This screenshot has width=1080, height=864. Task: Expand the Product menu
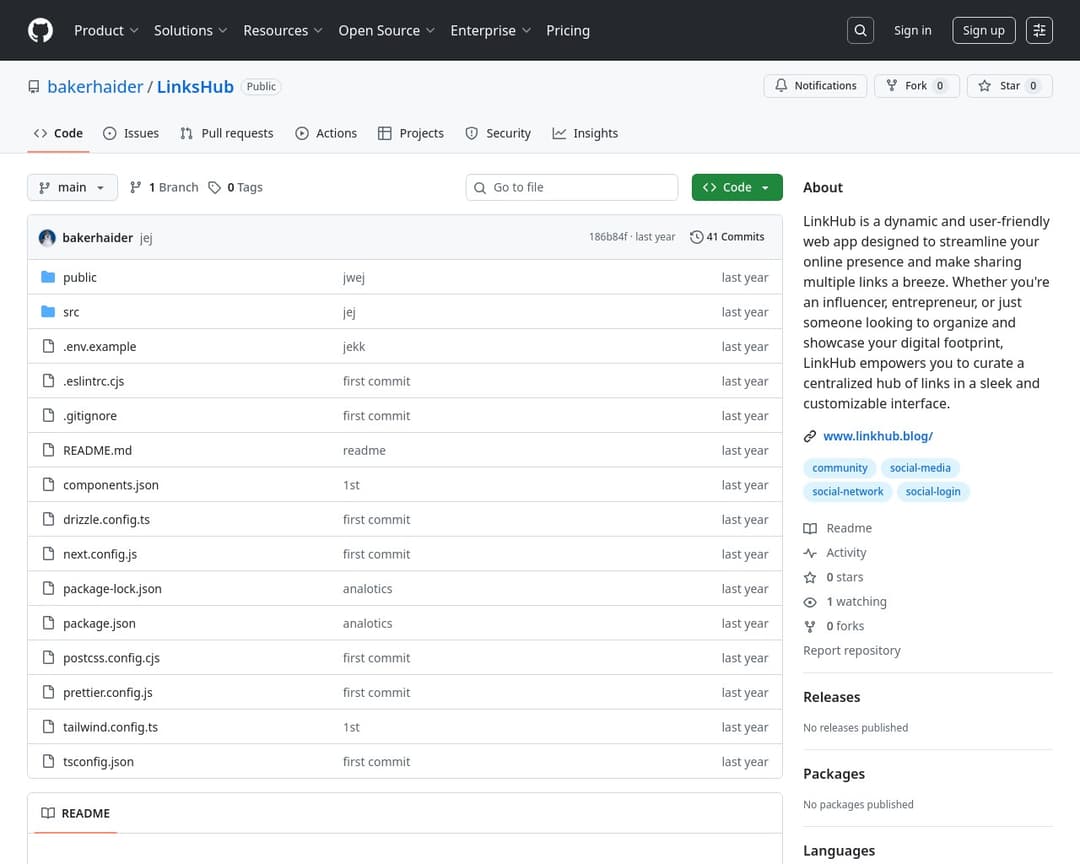pyautogui.click(x=106, y=31)
